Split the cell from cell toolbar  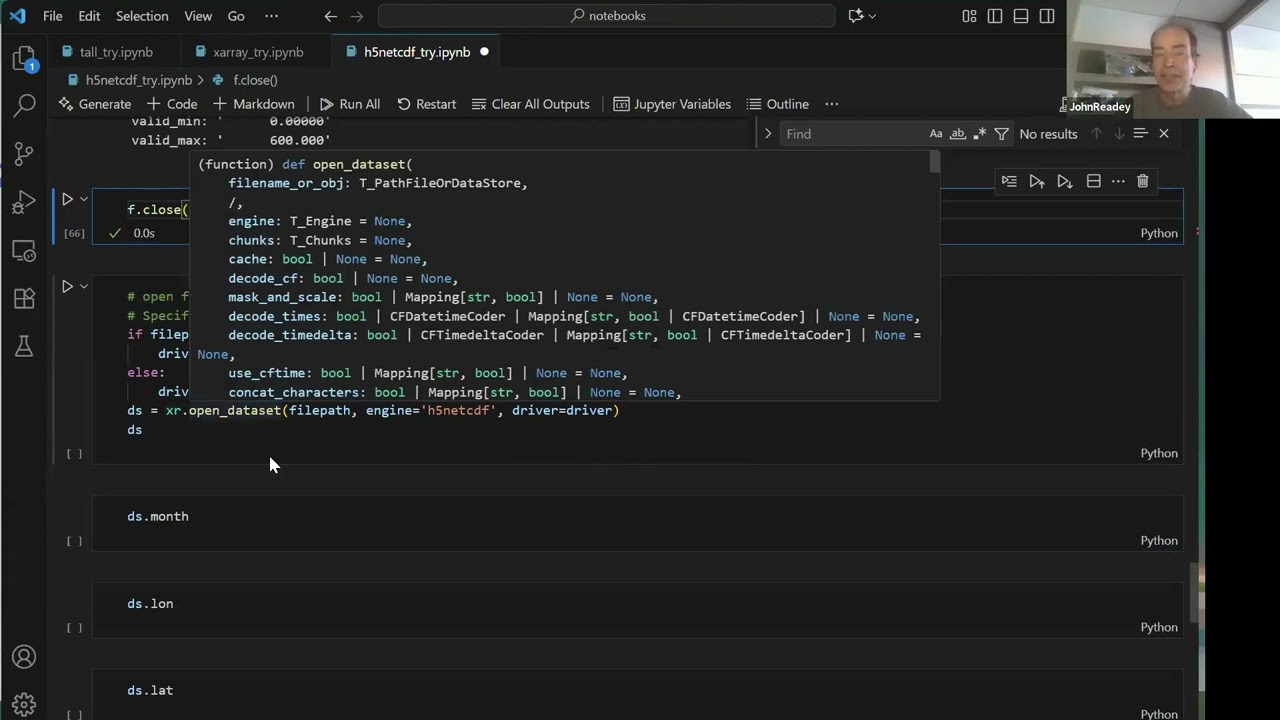pos(1093,181)
